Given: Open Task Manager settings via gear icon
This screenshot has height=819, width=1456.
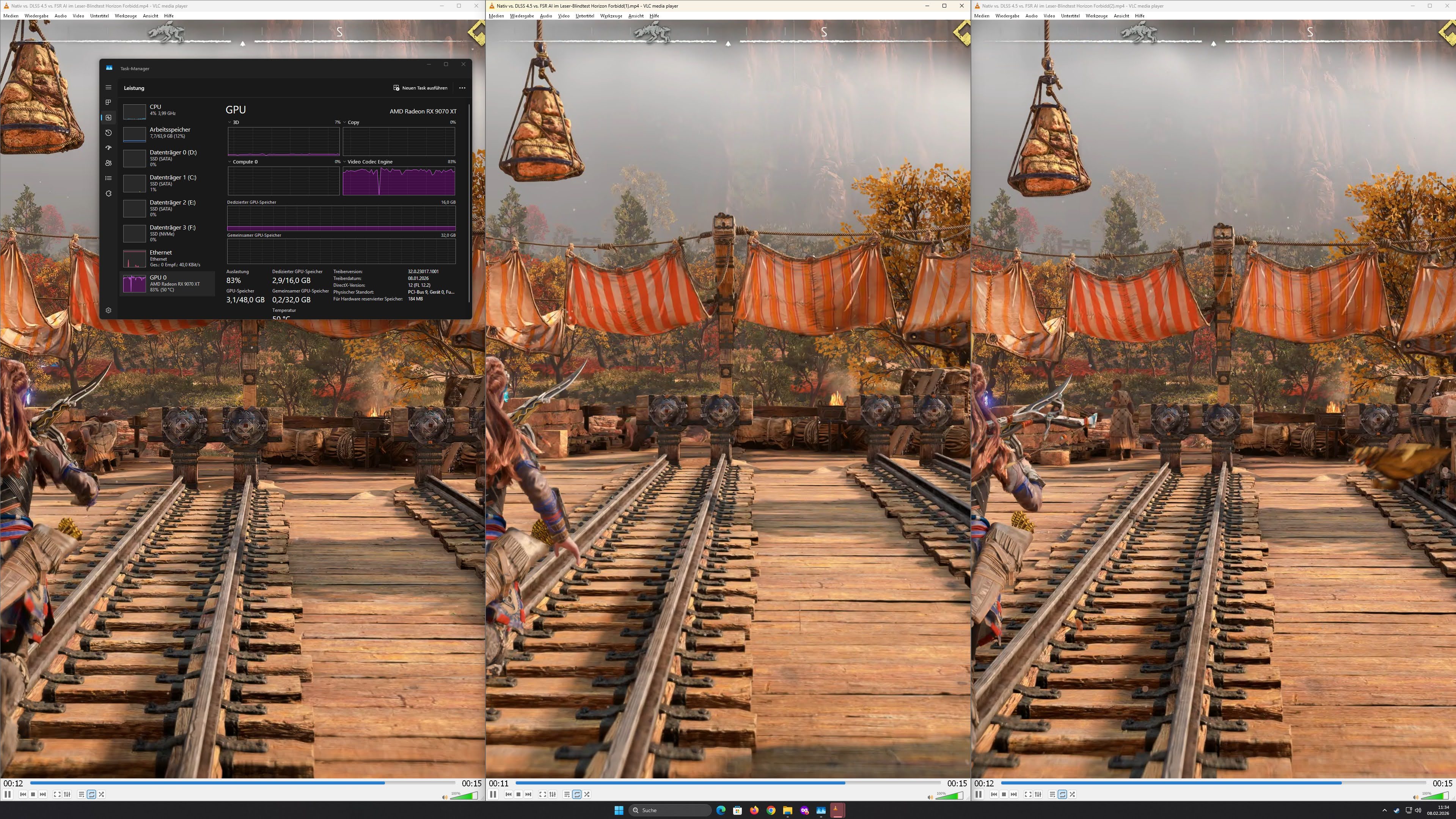Looking at the screenshot, I should pos(108,310).
